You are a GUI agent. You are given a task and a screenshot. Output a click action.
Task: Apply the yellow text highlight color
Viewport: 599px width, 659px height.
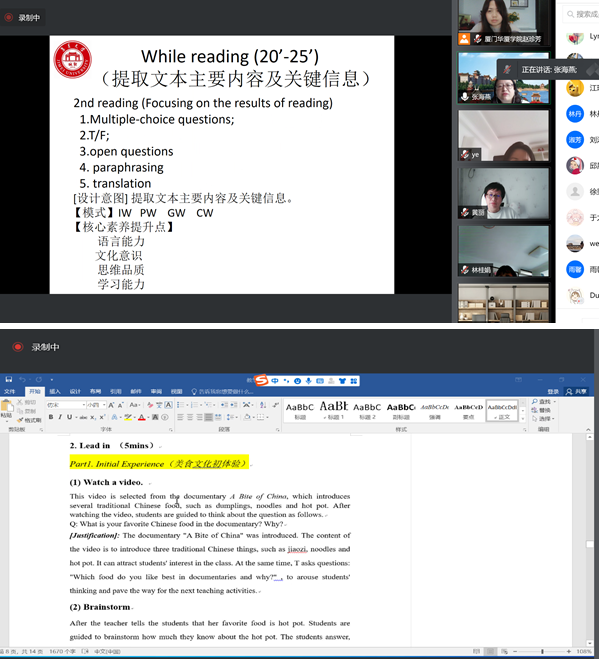point(128,417)
